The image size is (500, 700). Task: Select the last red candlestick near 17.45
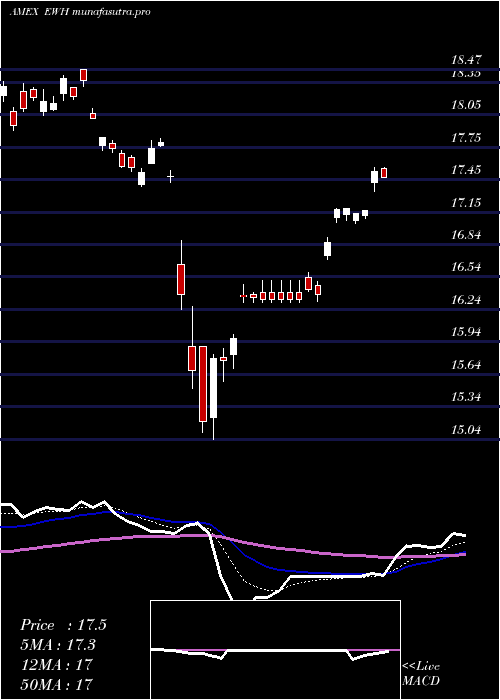point(384,173)
